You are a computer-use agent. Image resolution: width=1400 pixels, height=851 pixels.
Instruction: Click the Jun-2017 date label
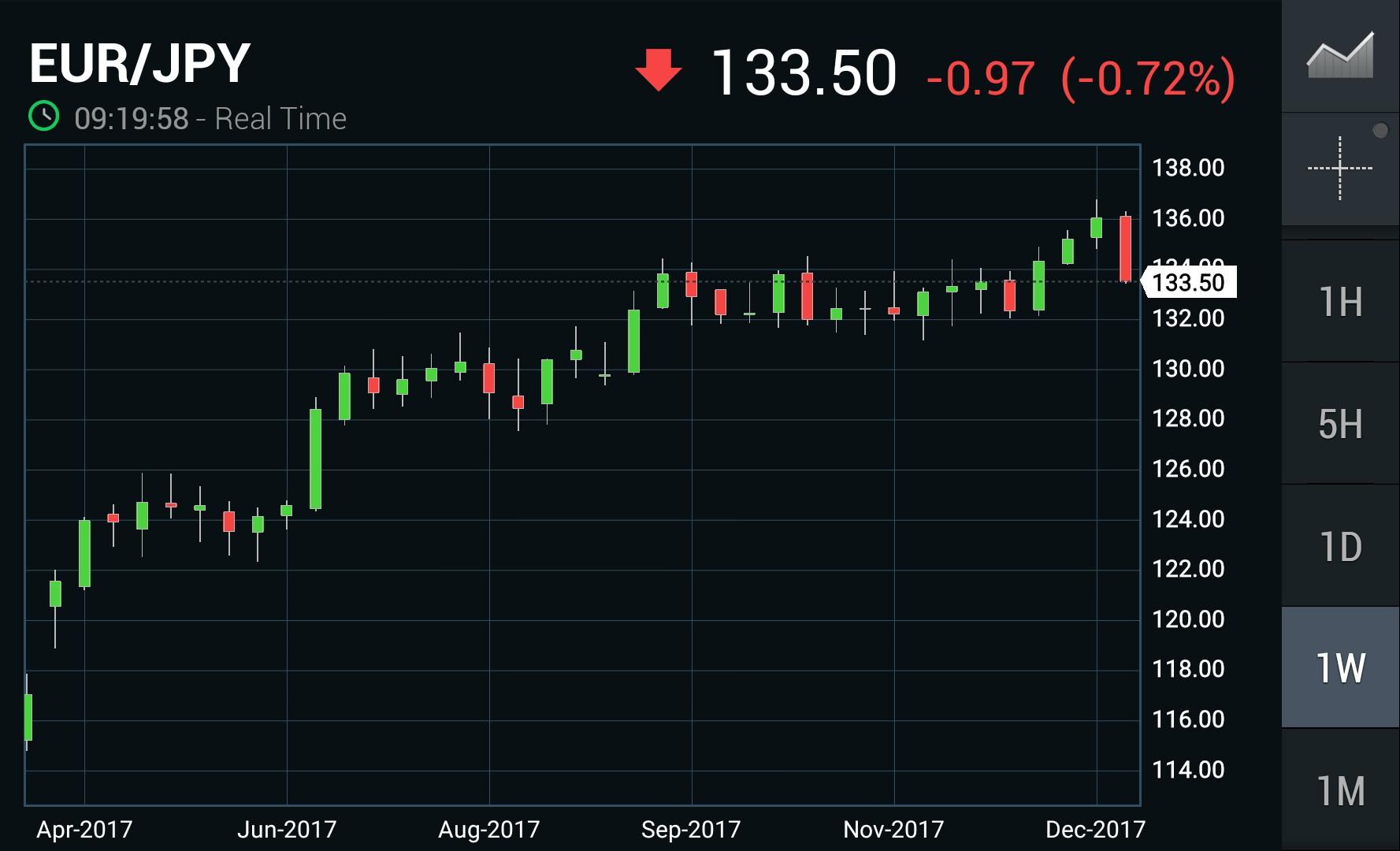pyautogui.click(x=287, y=830)
